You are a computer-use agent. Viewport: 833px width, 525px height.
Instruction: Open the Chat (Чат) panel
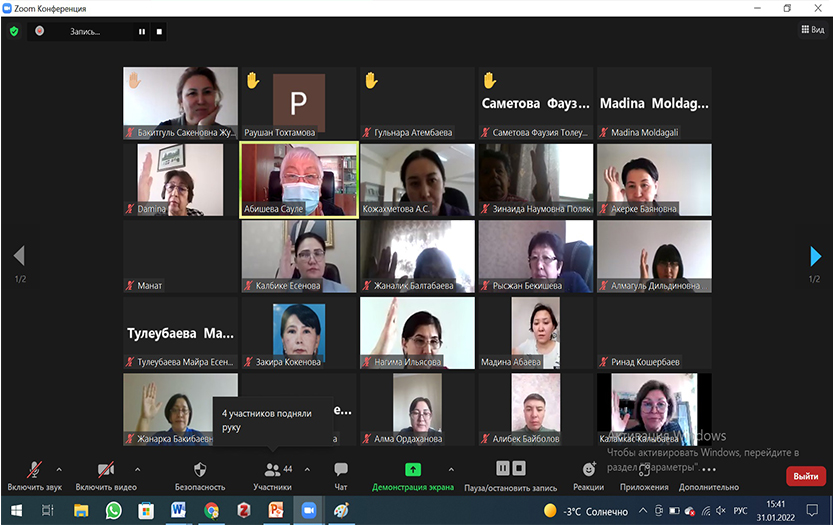coord(341,470)
